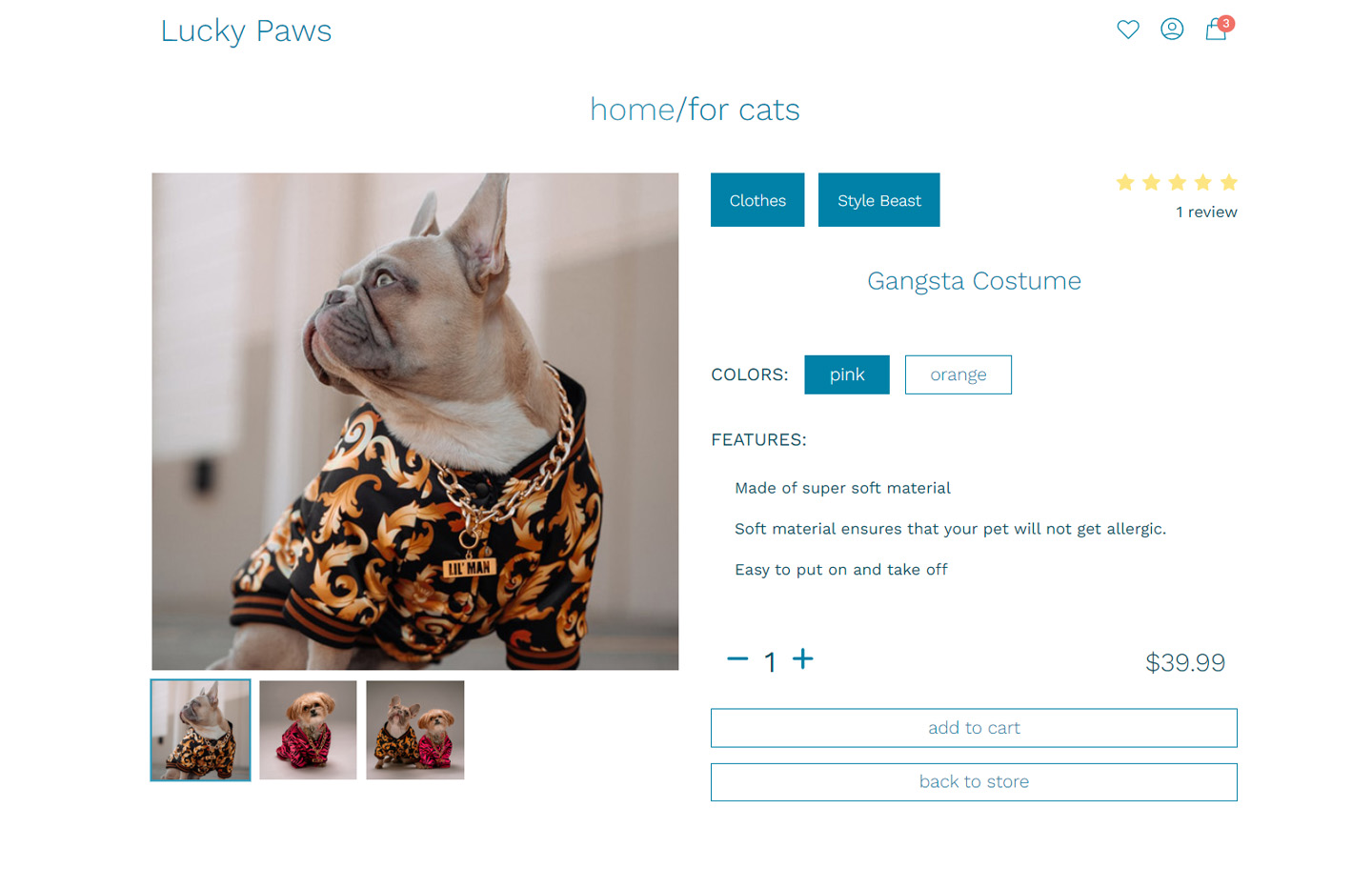Increase quantity with the plus icon

pyautogui.click(x=803, y=658)
